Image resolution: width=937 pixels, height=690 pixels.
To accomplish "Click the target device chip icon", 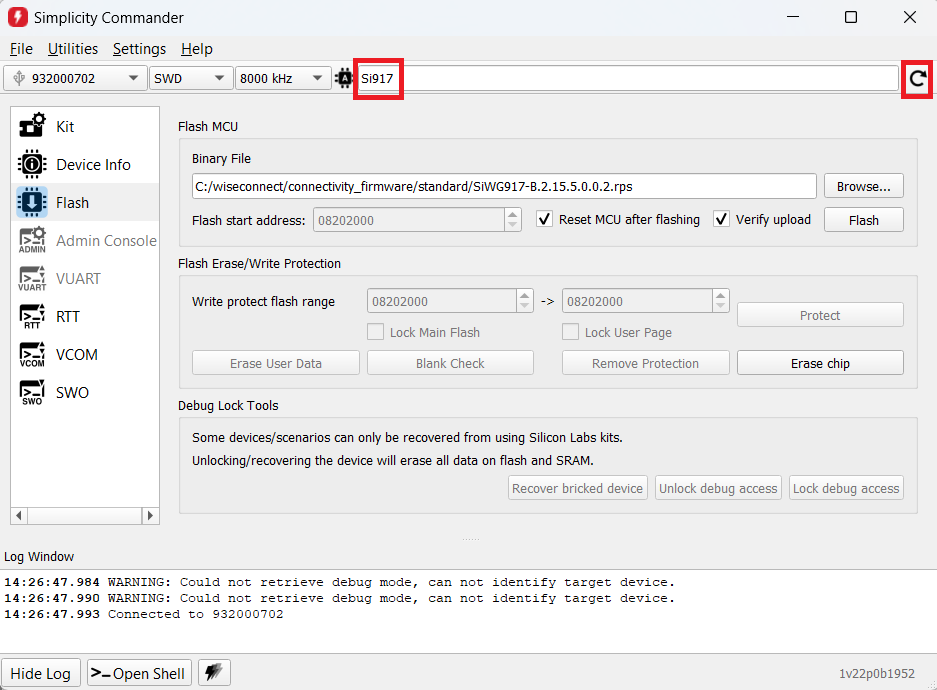I will (x=345, y=78).
